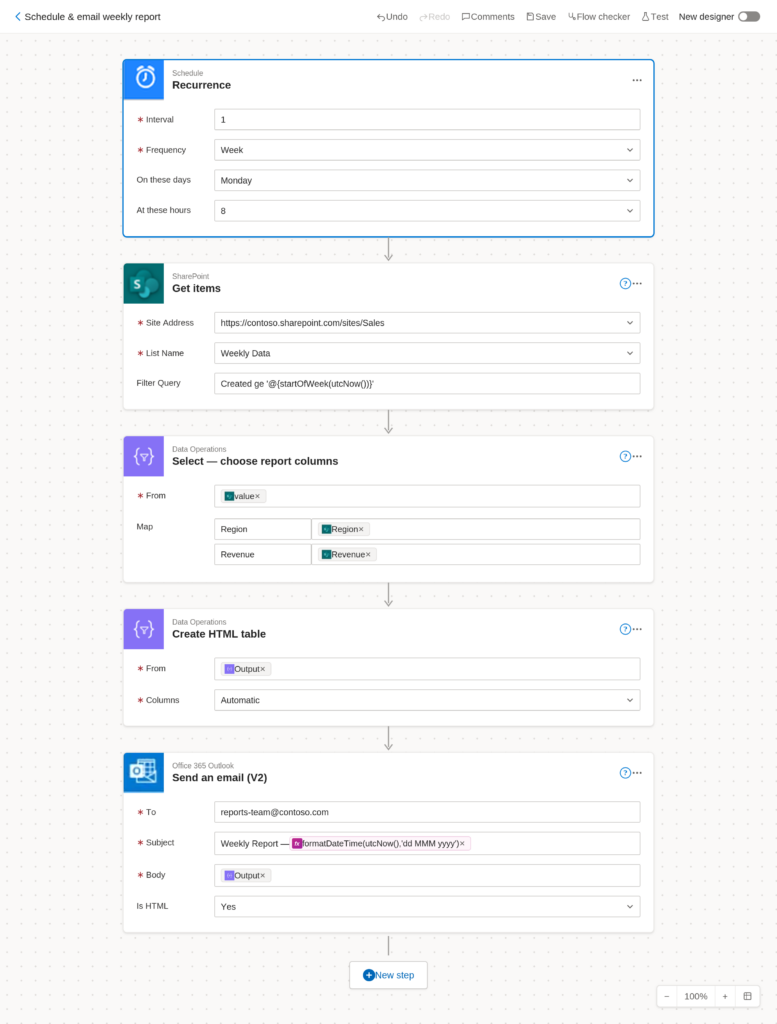Click the Filter Query input field
The image size is (777, 1024).
coord(427,383)
